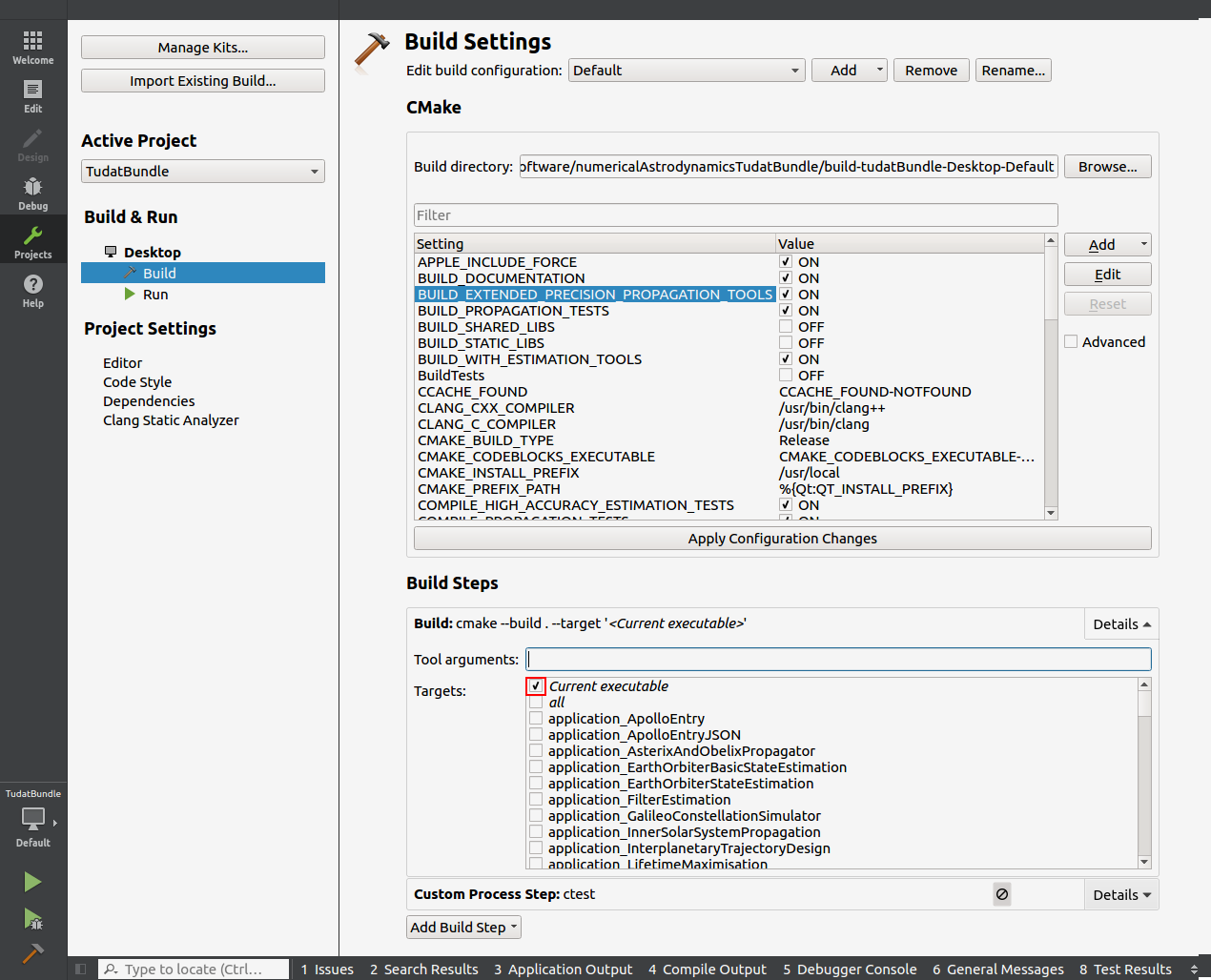Image resolution: width=1211 pixels, height=980 pixels.
Task: Uncheck the Current executable target
Action: point(536,686)
